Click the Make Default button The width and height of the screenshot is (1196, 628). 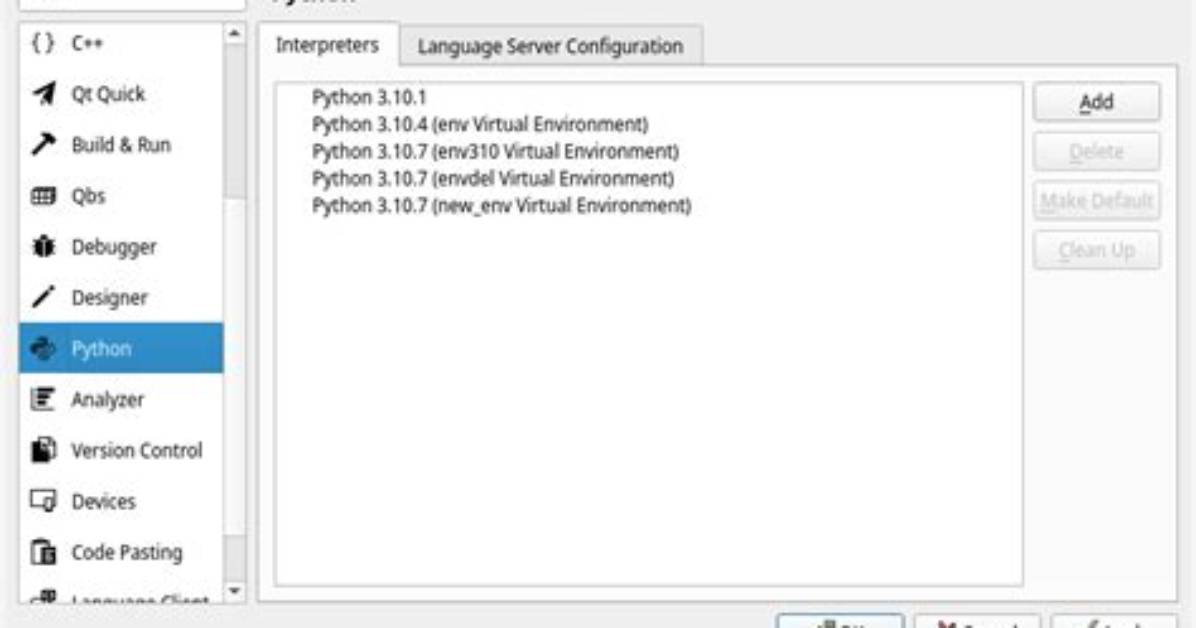tap(1097, 201)
